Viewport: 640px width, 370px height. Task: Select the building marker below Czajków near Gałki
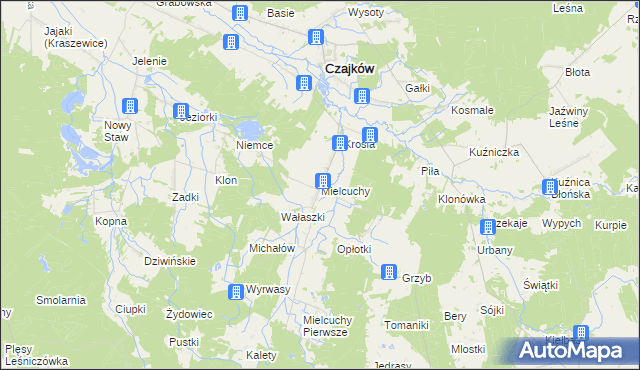(x=362, y=96)
